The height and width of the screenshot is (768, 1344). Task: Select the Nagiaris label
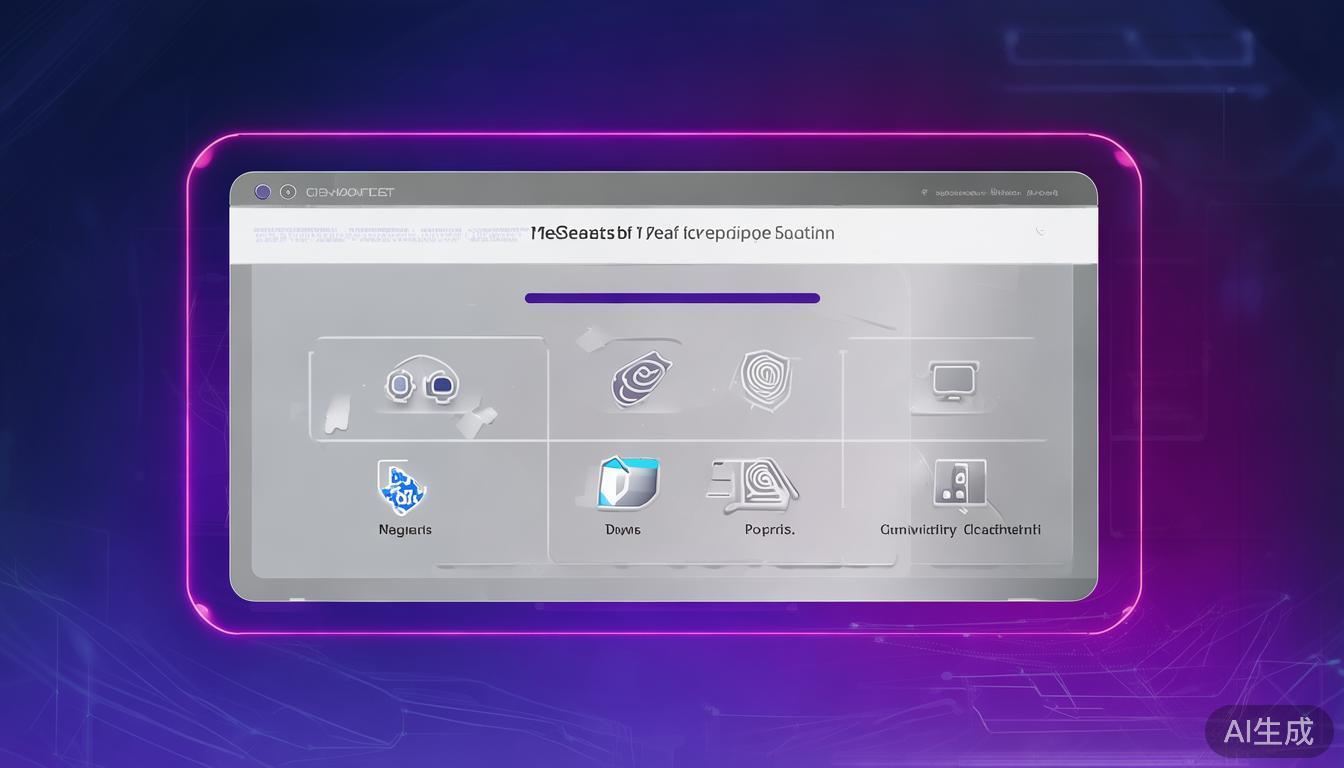(x=405, y=530)
